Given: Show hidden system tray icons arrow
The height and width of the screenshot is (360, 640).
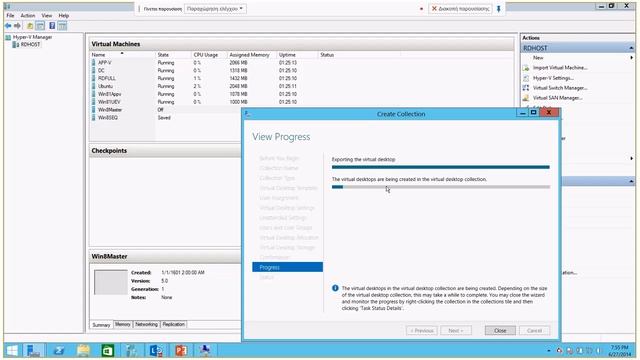Looking at the screenshot, I should pyautogui.click(x=549, y=351).
